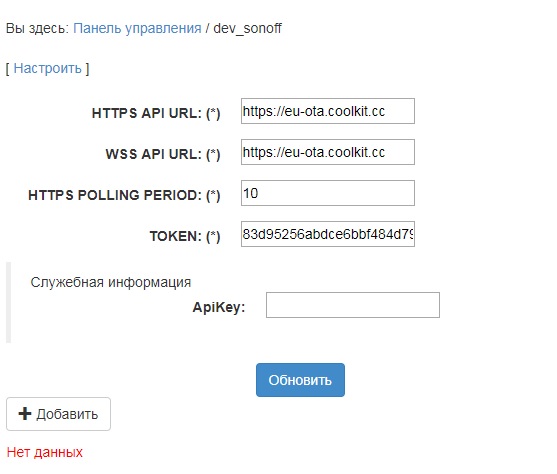Screen dimensions: 557x474
Task: Focus the WSS API URL input field
Action: click(328, 152)
